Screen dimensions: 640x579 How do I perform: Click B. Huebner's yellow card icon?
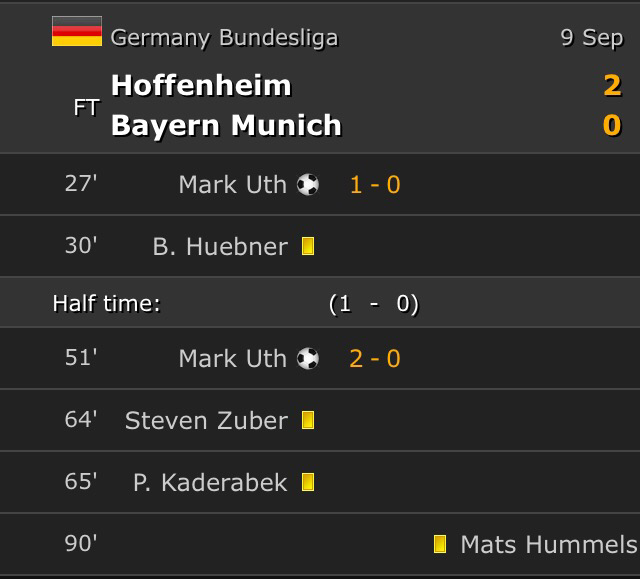click(x=308, y=246)
